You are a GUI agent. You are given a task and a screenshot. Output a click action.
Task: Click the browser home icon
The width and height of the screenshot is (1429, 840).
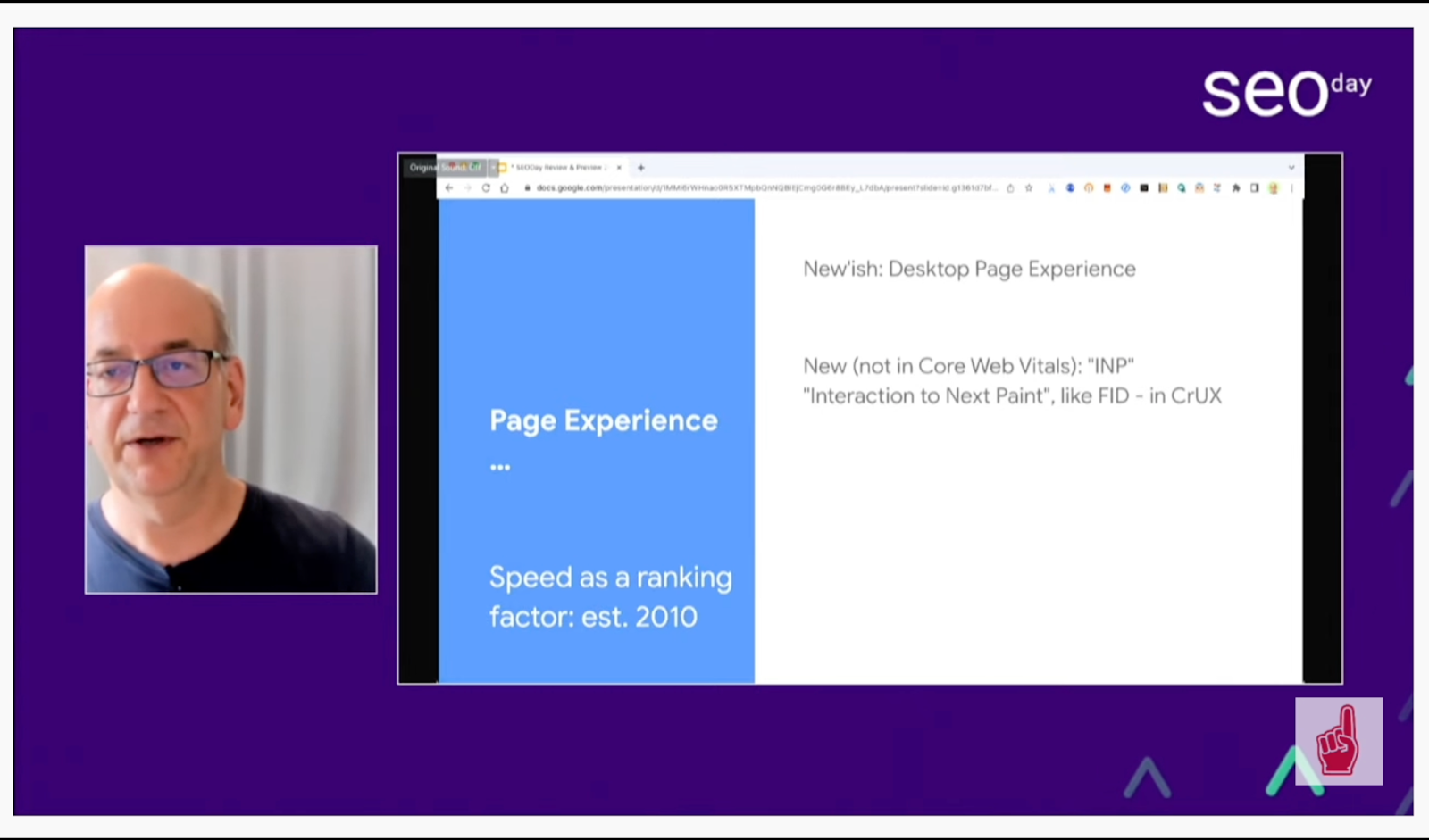pyautogui.click(x=505, y=188)
